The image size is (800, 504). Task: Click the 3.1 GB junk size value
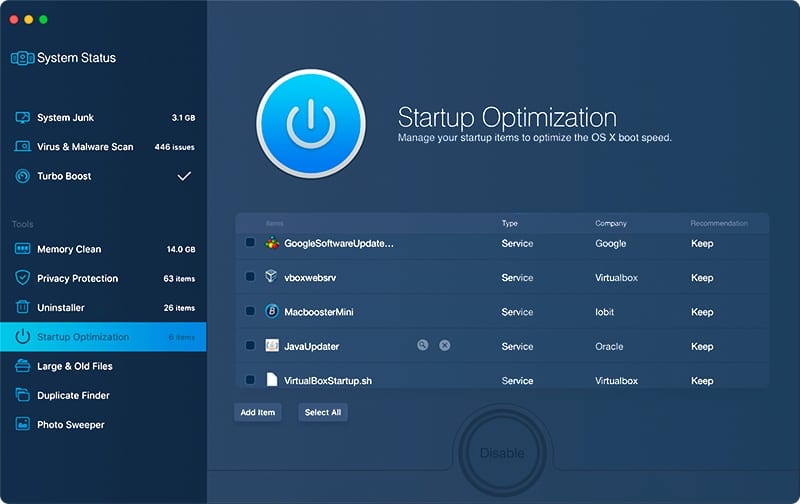point(183,118)
